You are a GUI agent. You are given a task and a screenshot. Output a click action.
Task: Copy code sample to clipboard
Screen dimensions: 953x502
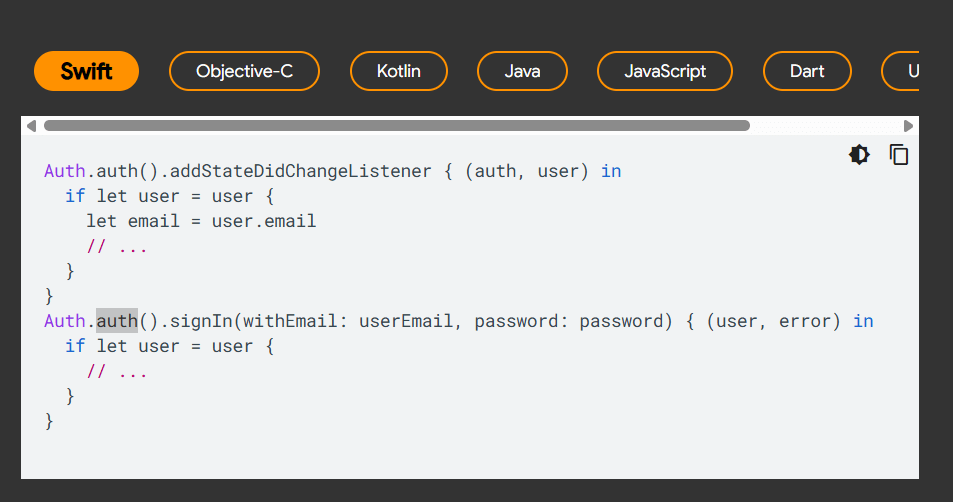tap(899, 155)
